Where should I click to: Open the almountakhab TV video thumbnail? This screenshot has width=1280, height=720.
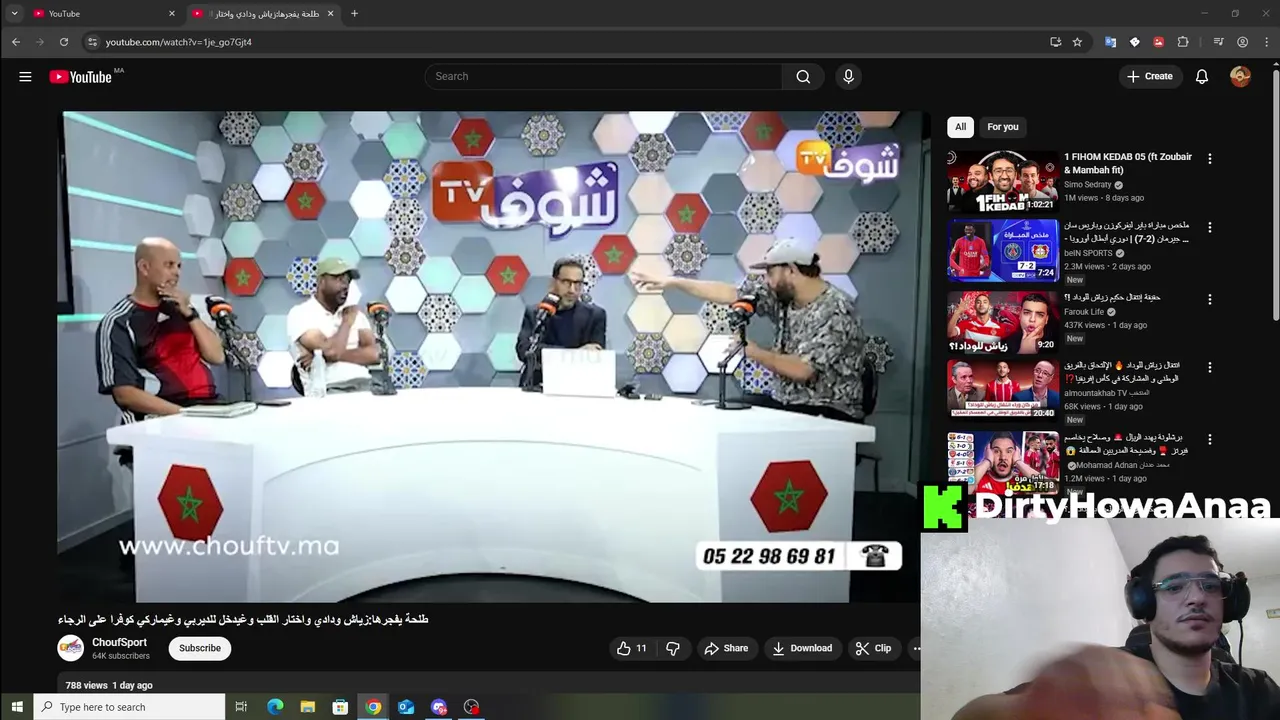click(x=1002, y=390)
